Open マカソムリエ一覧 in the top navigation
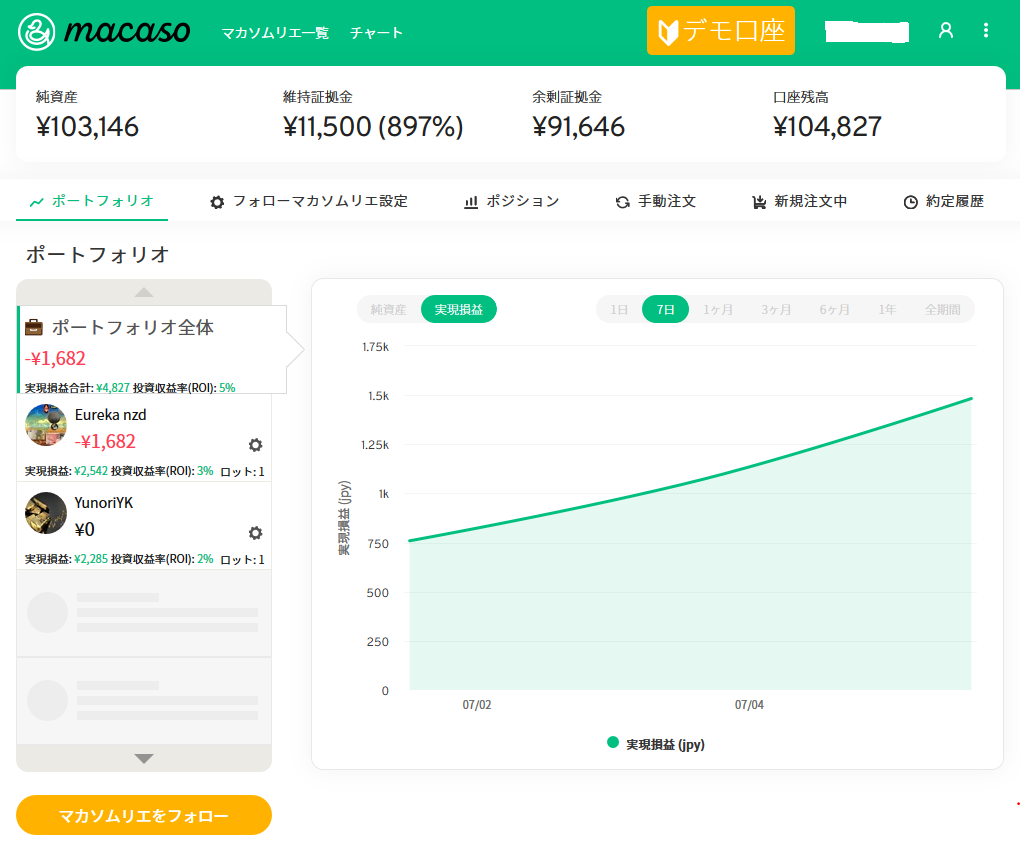 point(275,33)
